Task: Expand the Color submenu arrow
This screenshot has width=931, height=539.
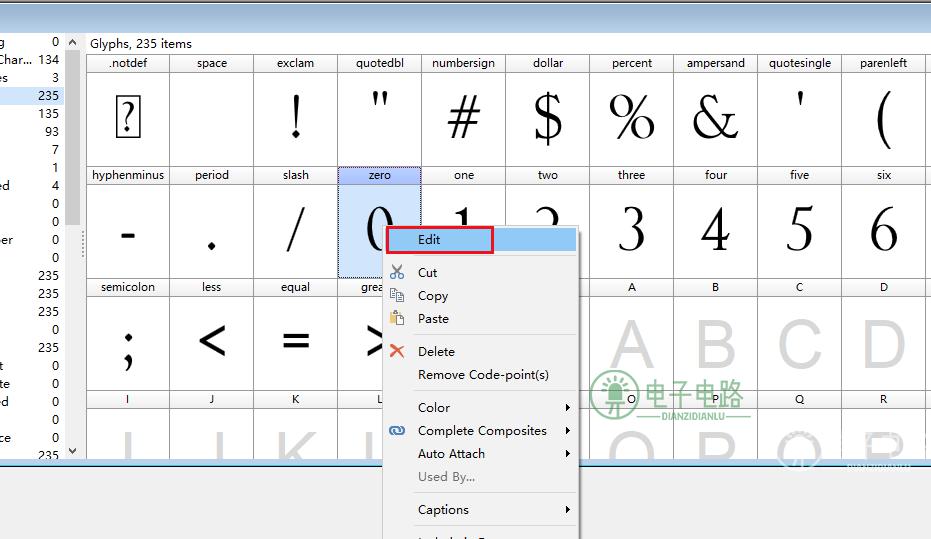Action: pyautogui.click(x=568, y=408)
